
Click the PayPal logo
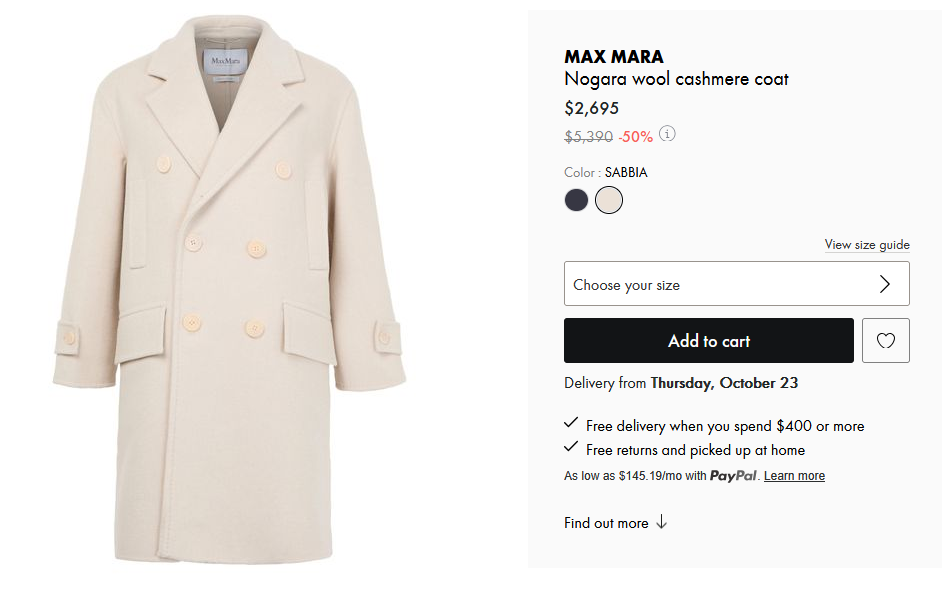pyautogui.click(x=733, y=476)
